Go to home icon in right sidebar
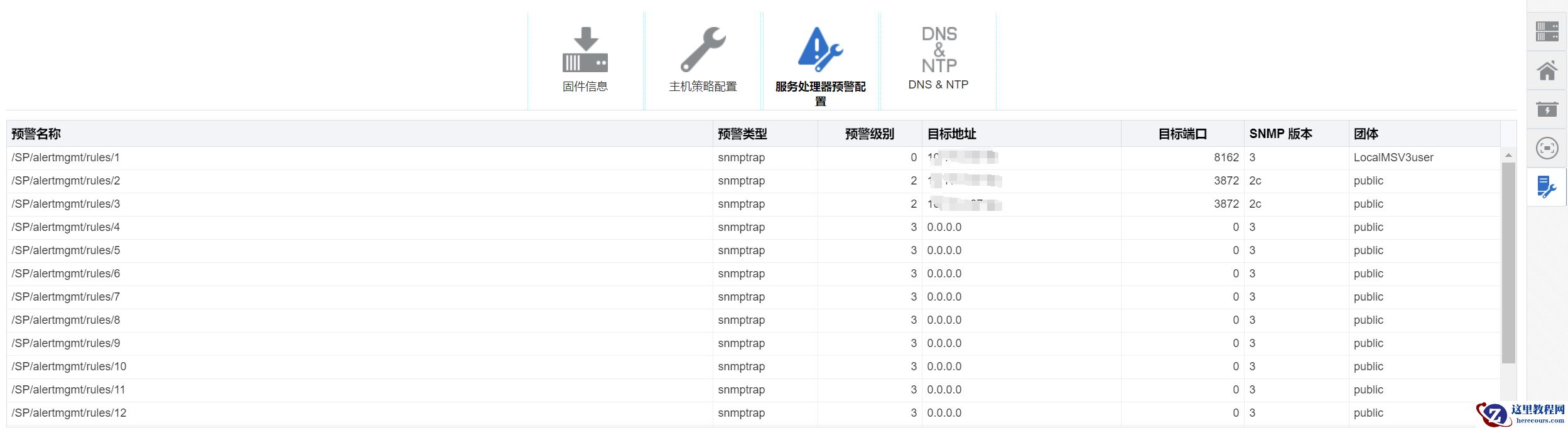 click(x=1547, y=70)
